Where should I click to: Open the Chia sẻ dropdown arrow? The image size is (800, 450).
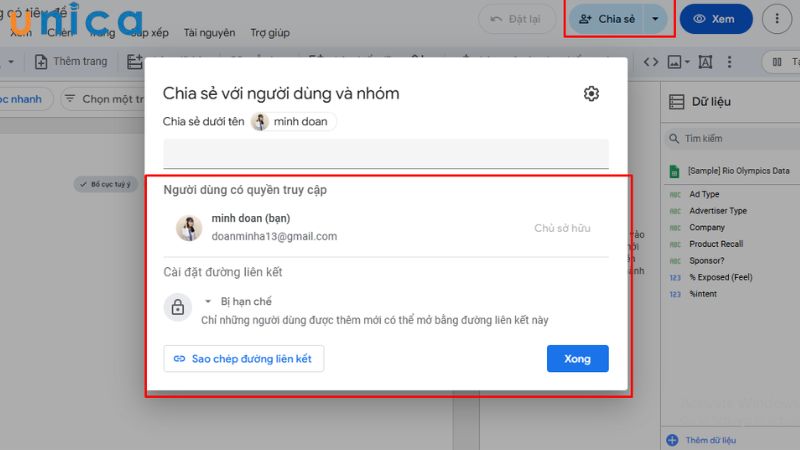click(655, 19)
